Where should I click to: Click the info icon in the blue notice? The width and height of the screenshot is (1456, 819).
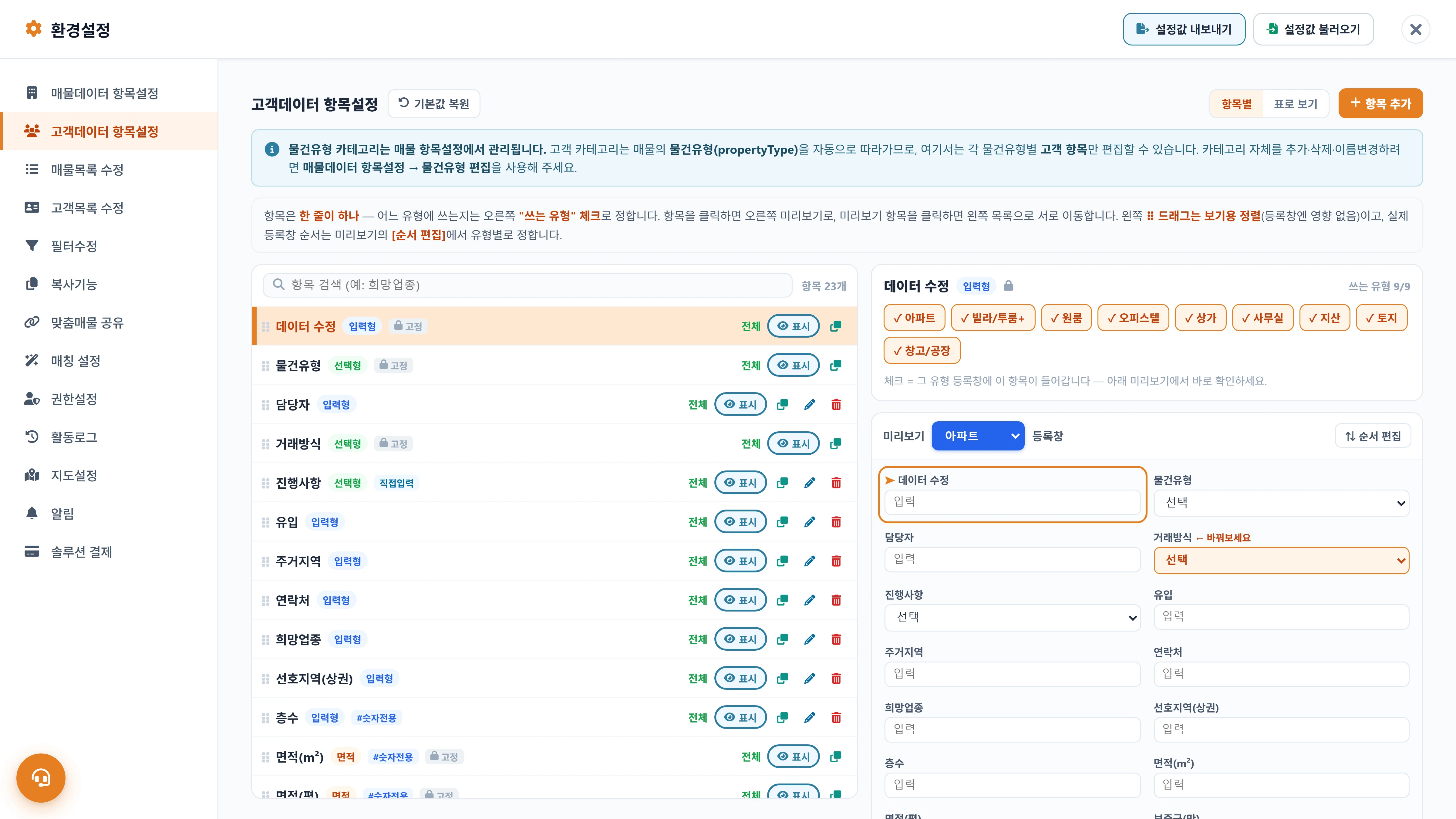pyautogui.click(x=272, y=149)
